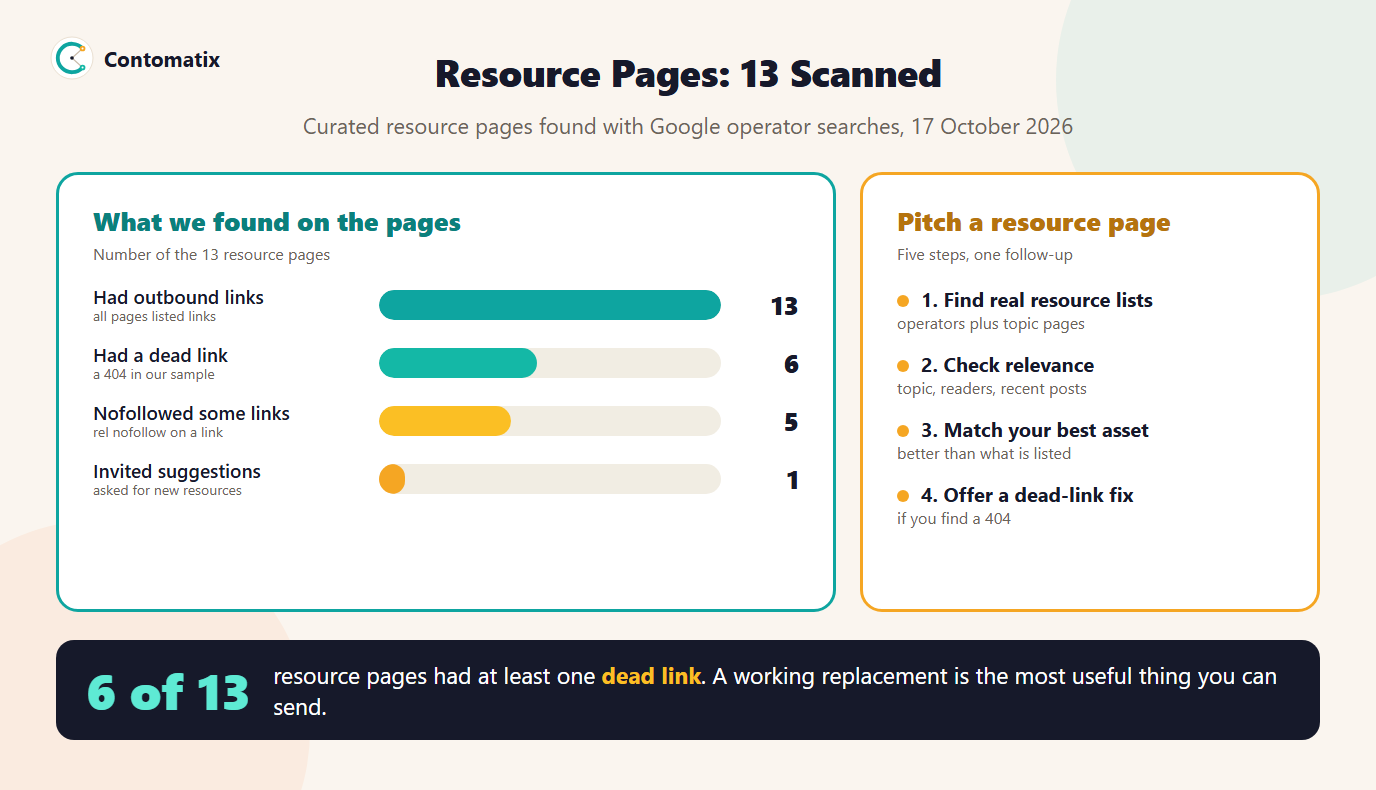
Task: Click the bullet dot for step 1
Action: (903, 301)
